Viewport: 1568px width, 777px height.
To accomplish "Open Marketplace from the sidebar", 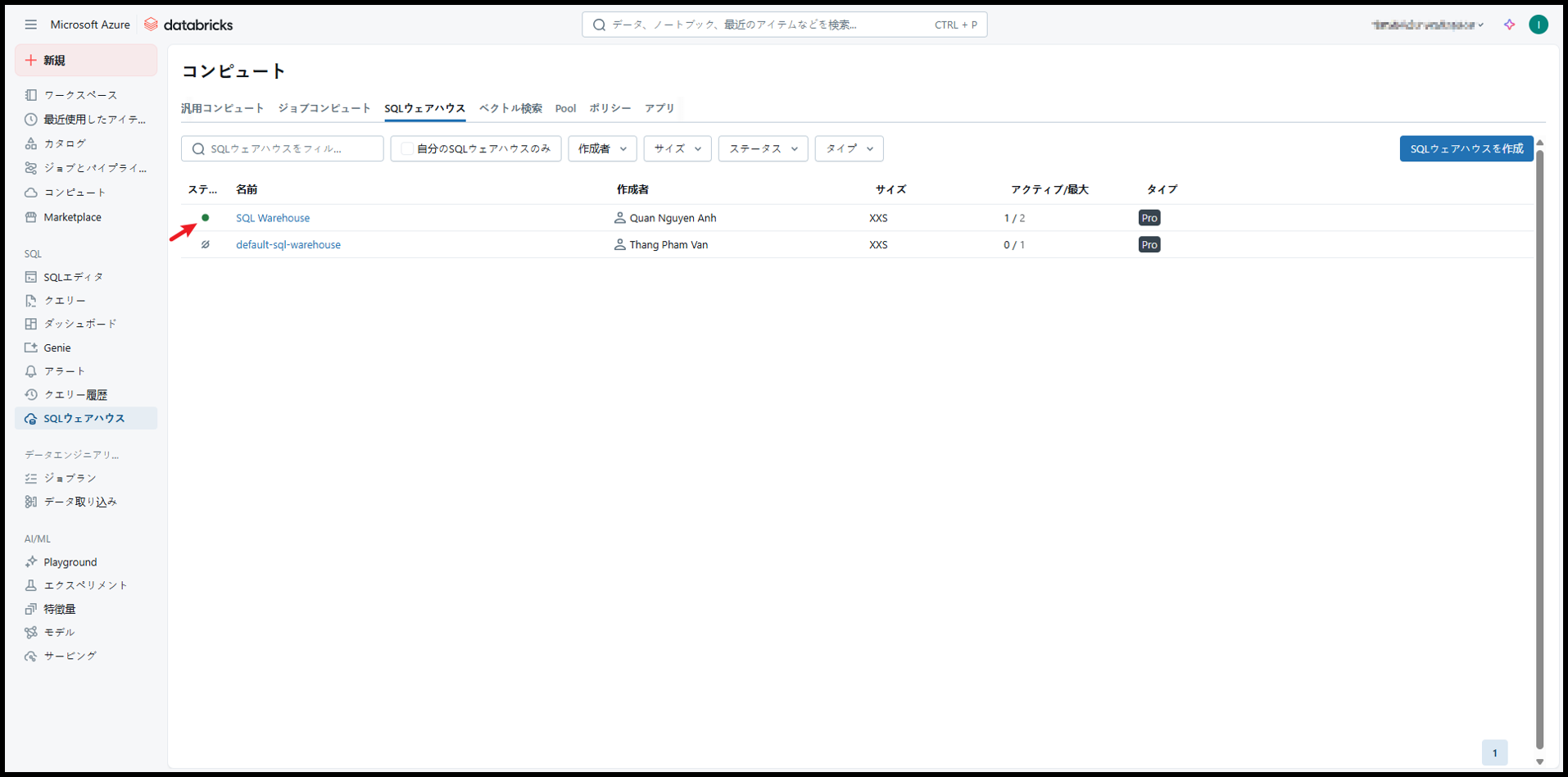I will coord(72,217).
